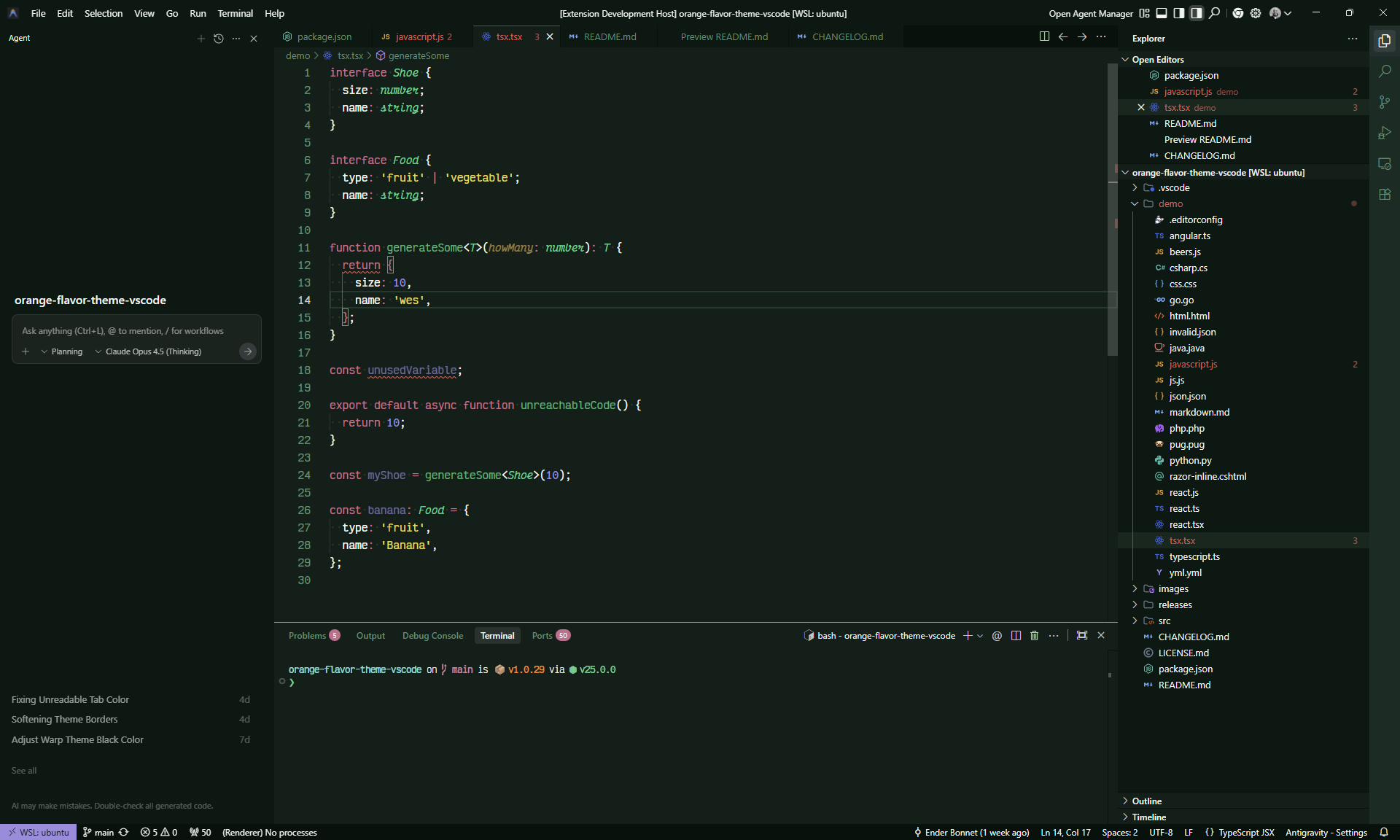Open Source Control view in activity bar
Viewport: 1400px width, 840px height.
(x=1384, y=102)
